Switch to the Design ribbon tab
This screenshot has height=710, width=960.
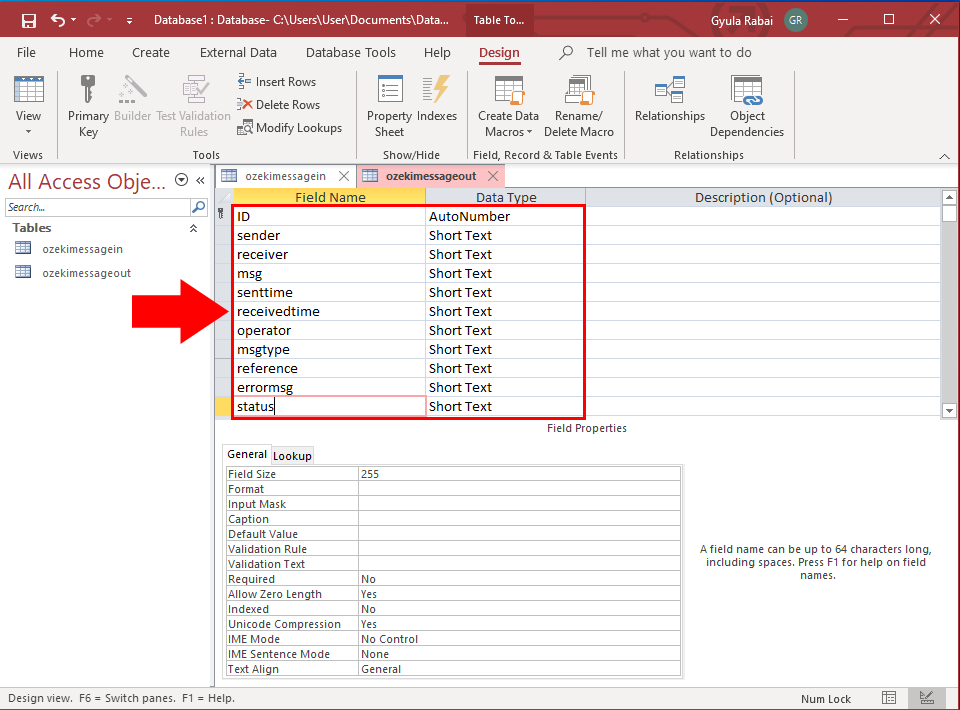point(499,52)
